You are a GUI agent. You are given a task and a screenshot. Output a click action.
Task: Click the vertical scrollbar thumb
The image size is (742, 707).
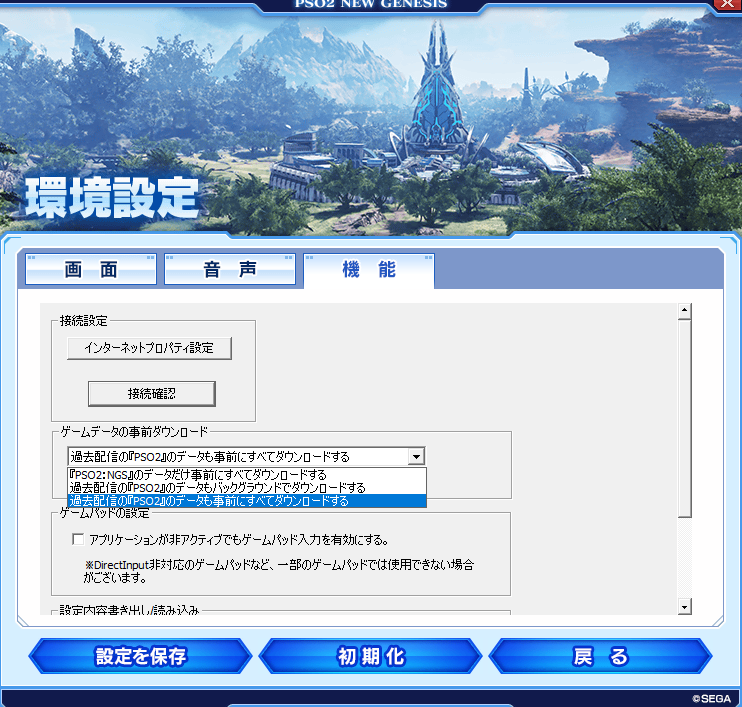(684, 418)
